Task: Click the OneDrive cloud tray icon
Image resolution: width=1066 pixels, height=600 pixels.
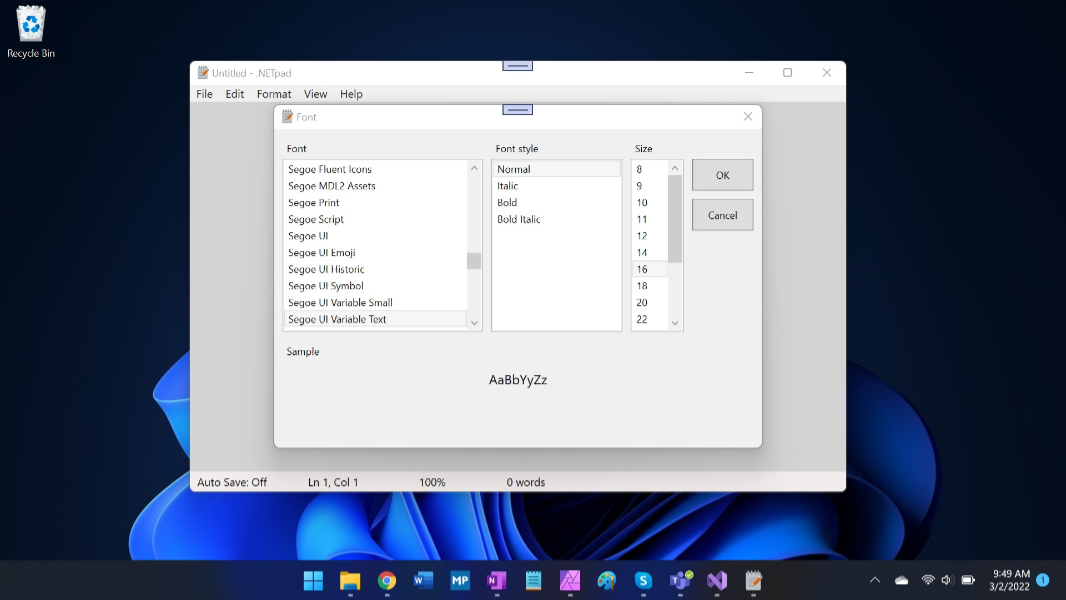Action: pos(902,580)
